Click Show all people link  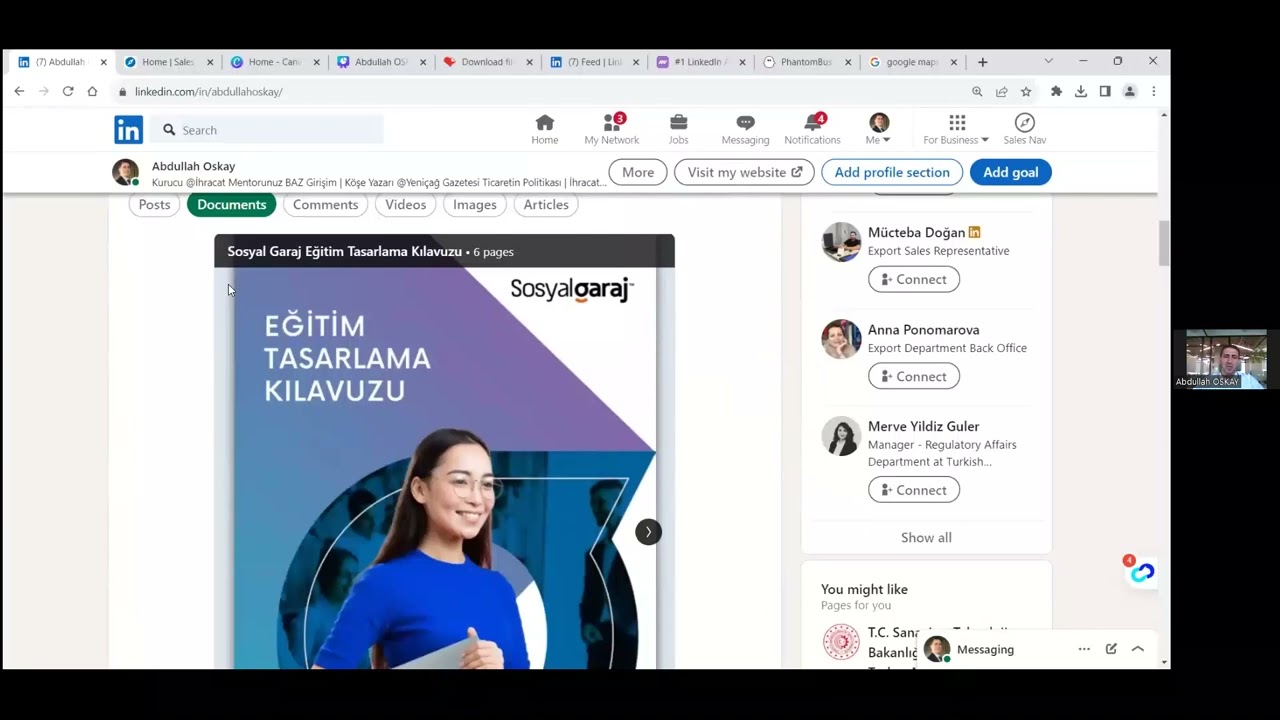926,537
